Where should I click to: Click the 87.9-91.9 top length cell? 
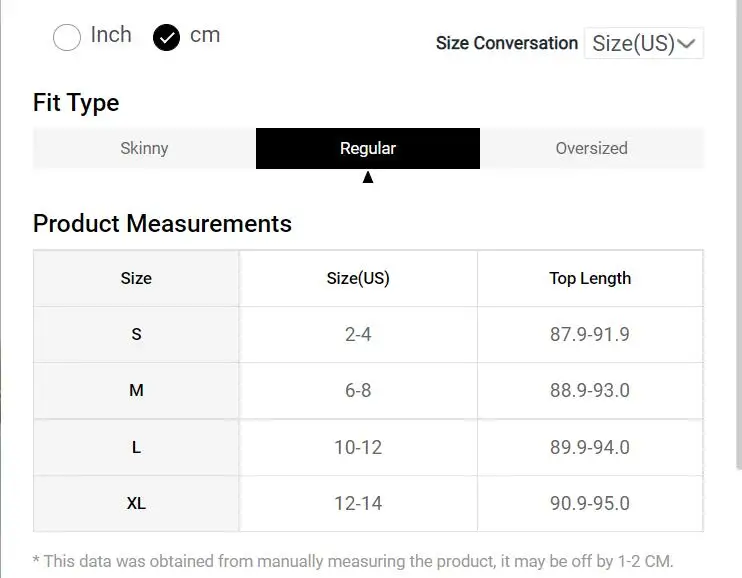coord(590,334)
